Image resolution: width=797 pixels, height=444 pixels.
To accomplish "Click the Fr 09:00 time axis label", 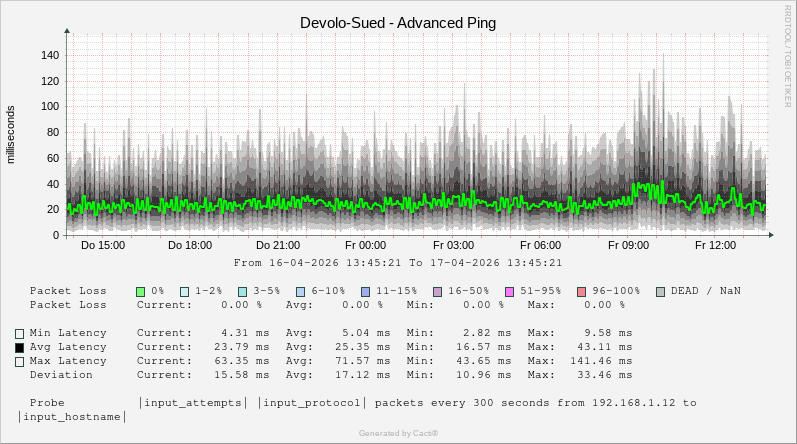I will [629, 245].
